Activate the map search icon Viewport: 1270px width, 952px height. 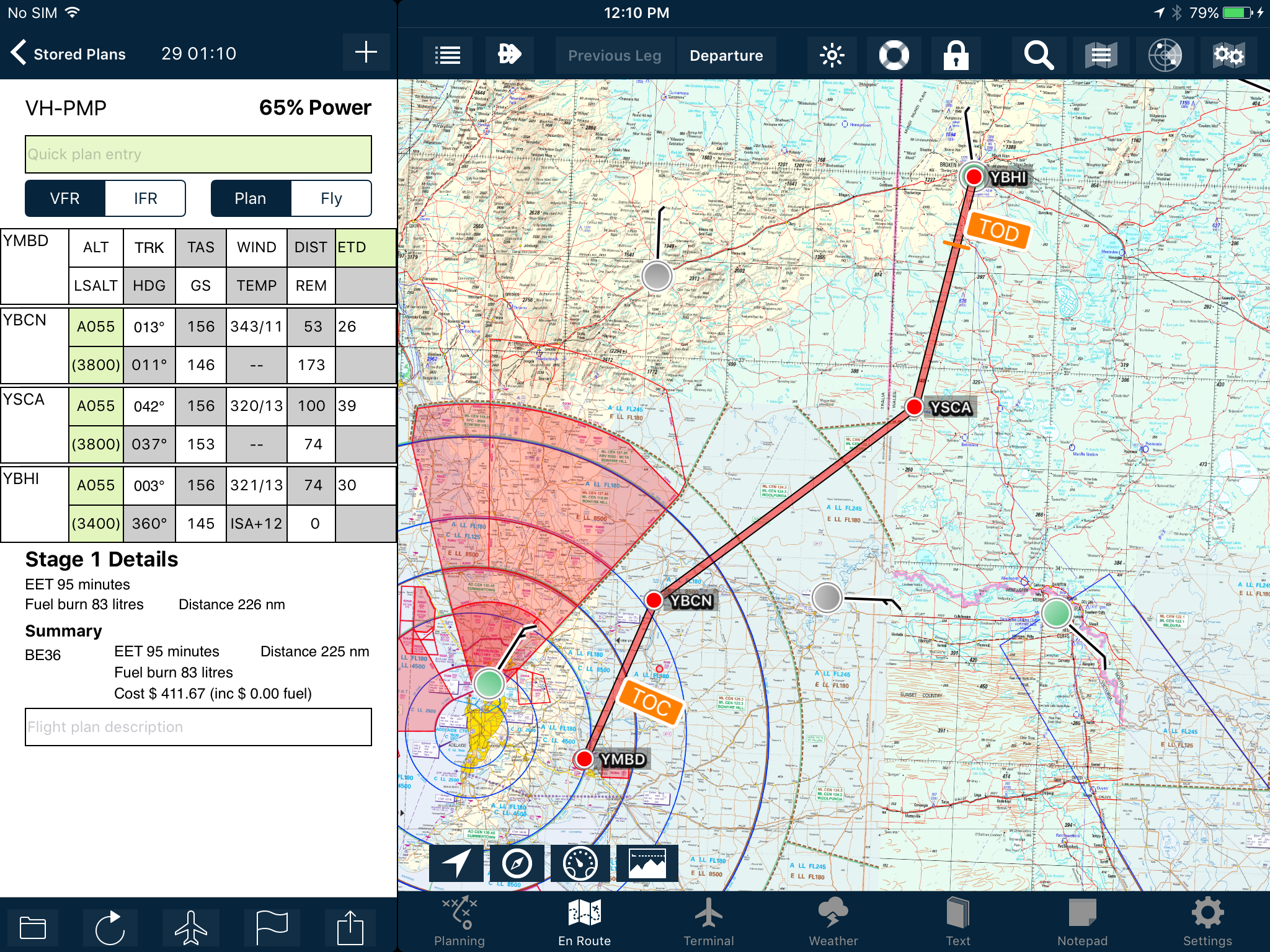pyautogui.click(x=1039, y=55)
